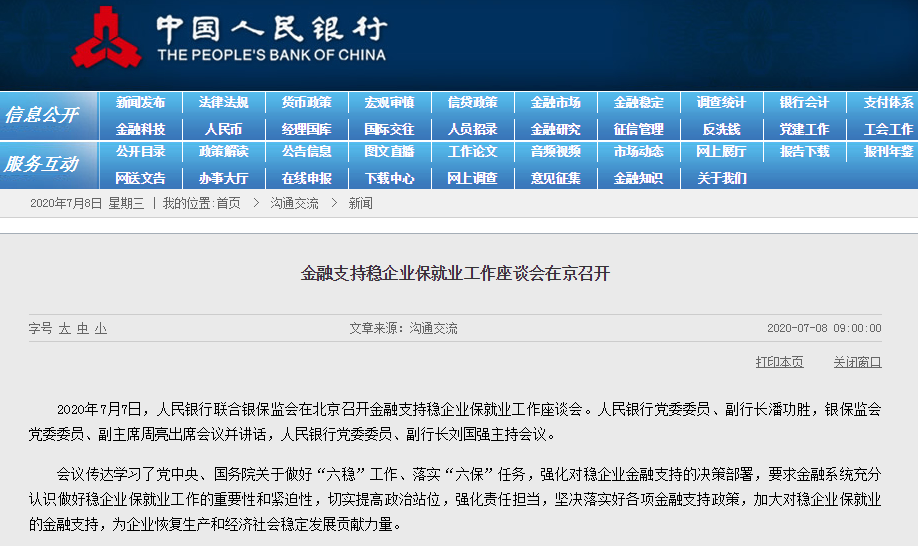Select 调查统计 in the navigation bar
The width and height of the screenshot is (918, 546).
(x=721, y=102)
